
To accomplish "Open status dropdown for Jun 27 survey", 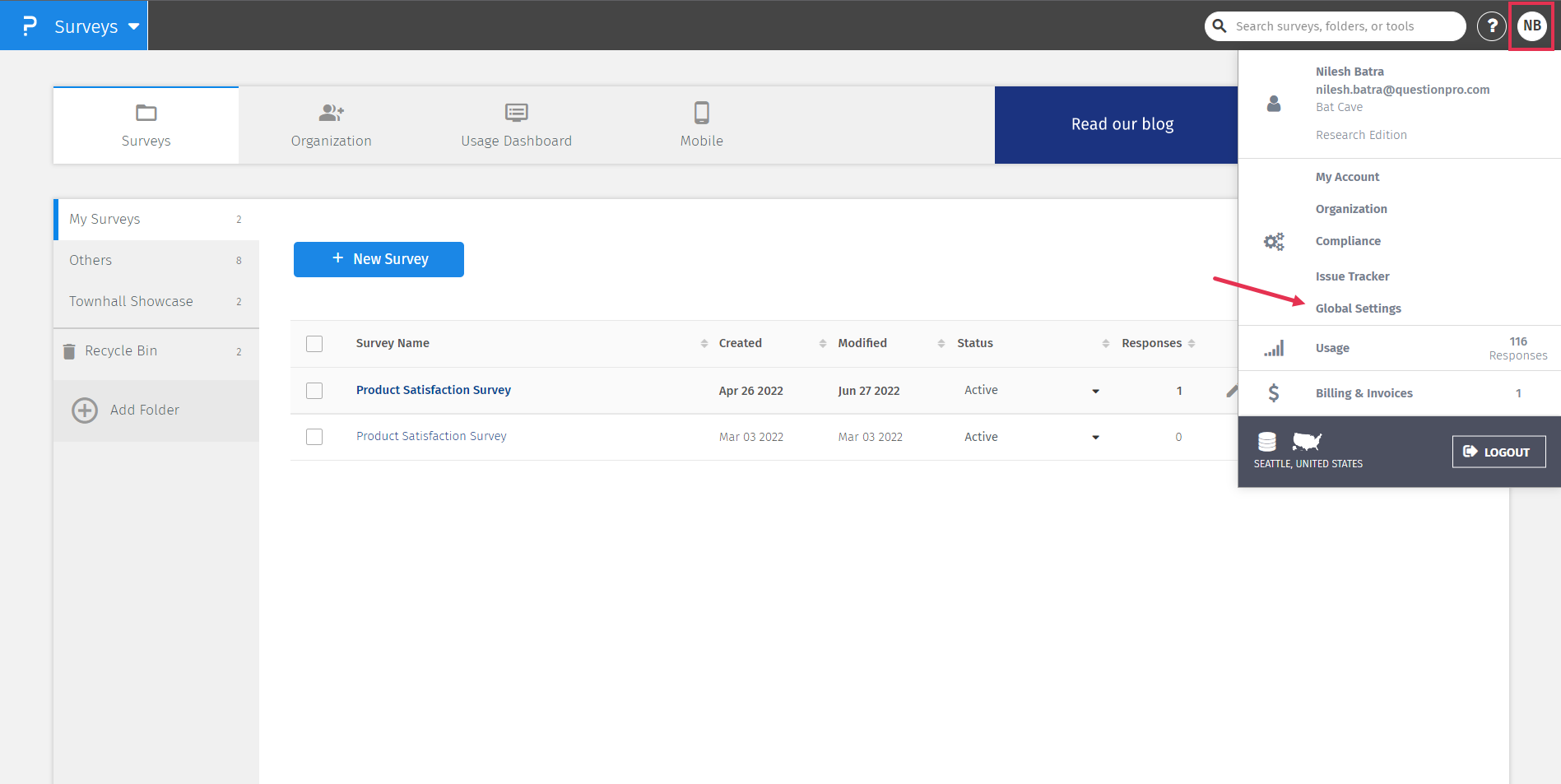I will click(1095, 391).
